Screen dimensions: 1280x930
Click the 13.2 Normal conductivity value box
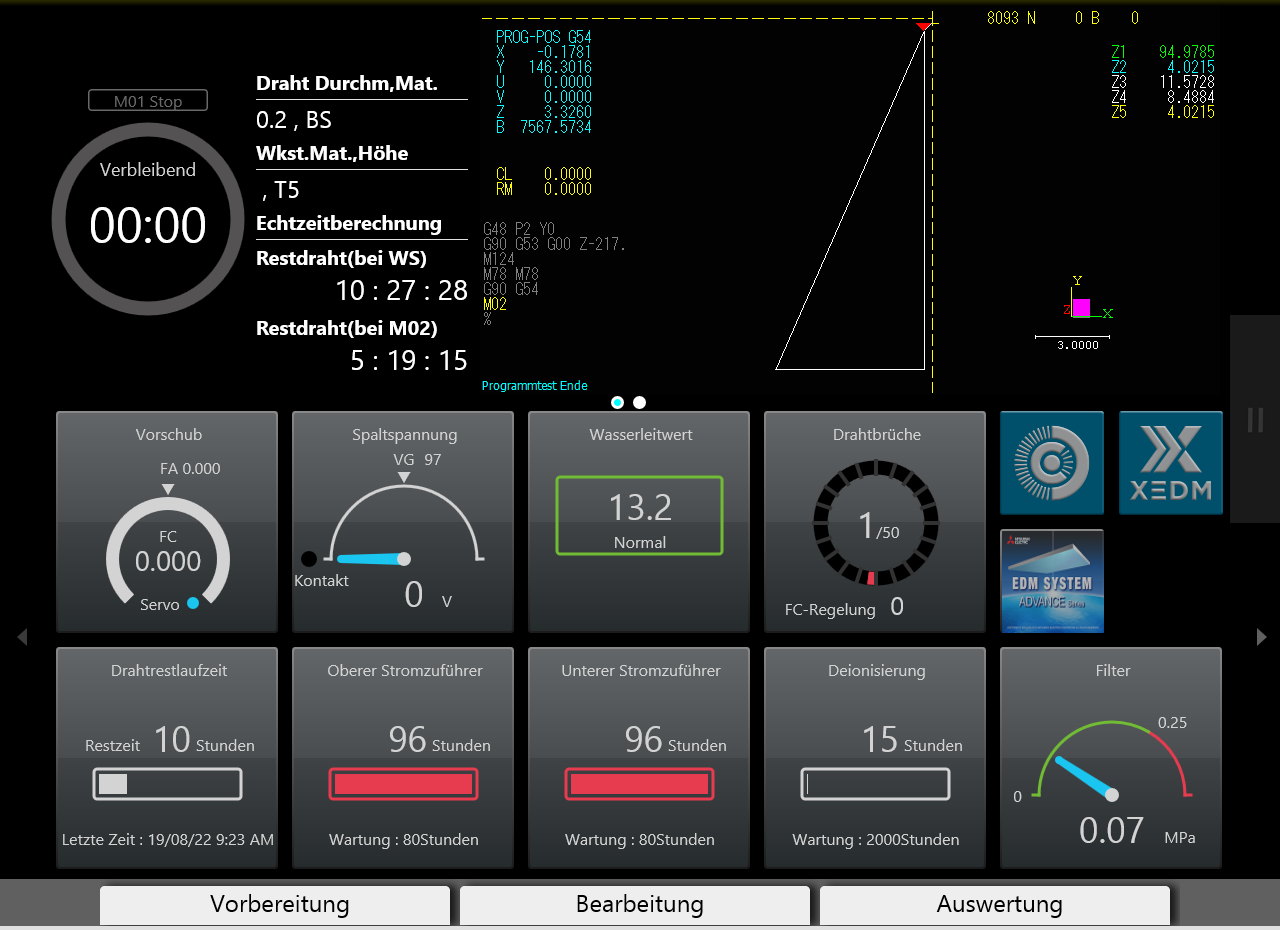(640, 516)
